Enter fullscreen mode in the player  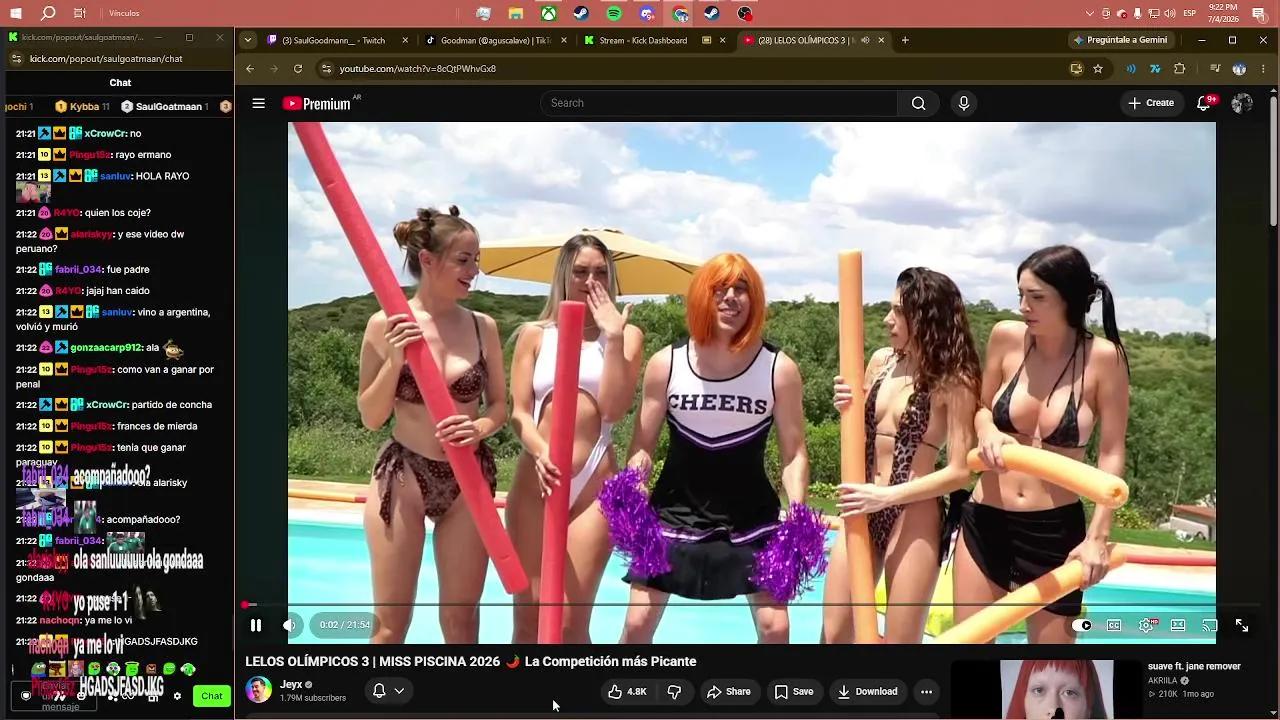point(1242,625)
